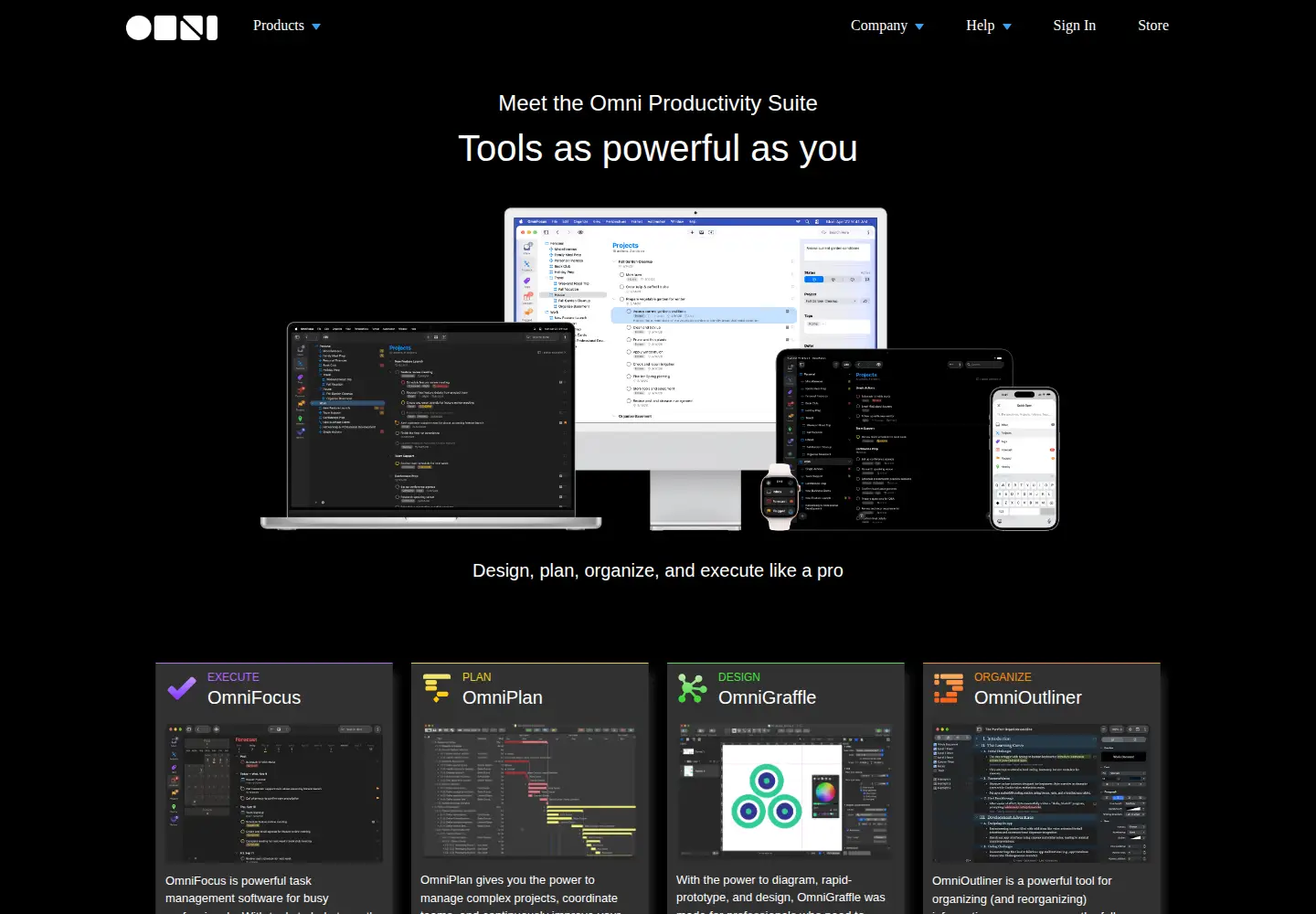
Task: Open the Help dropdown menu
Action: click(x=989, y=26)
